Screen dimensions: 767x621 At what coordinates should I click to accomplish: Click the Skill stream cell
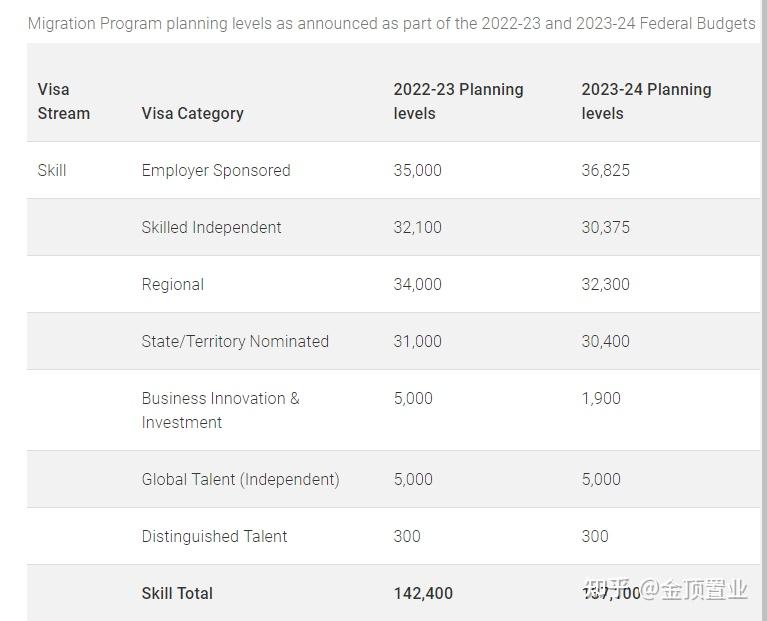52,170
